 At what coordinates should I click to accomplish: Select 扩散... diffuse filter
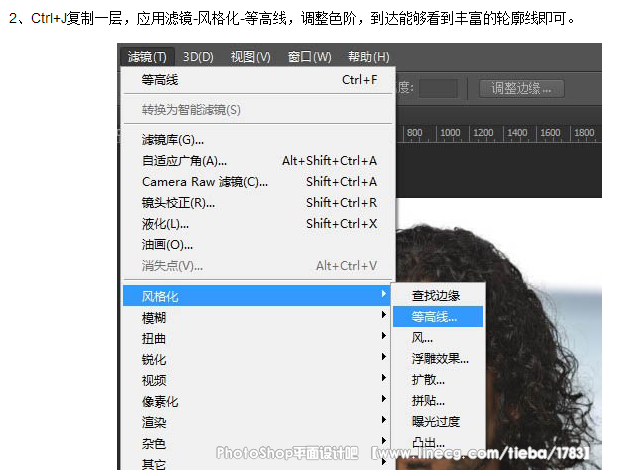tap(438, 380)
